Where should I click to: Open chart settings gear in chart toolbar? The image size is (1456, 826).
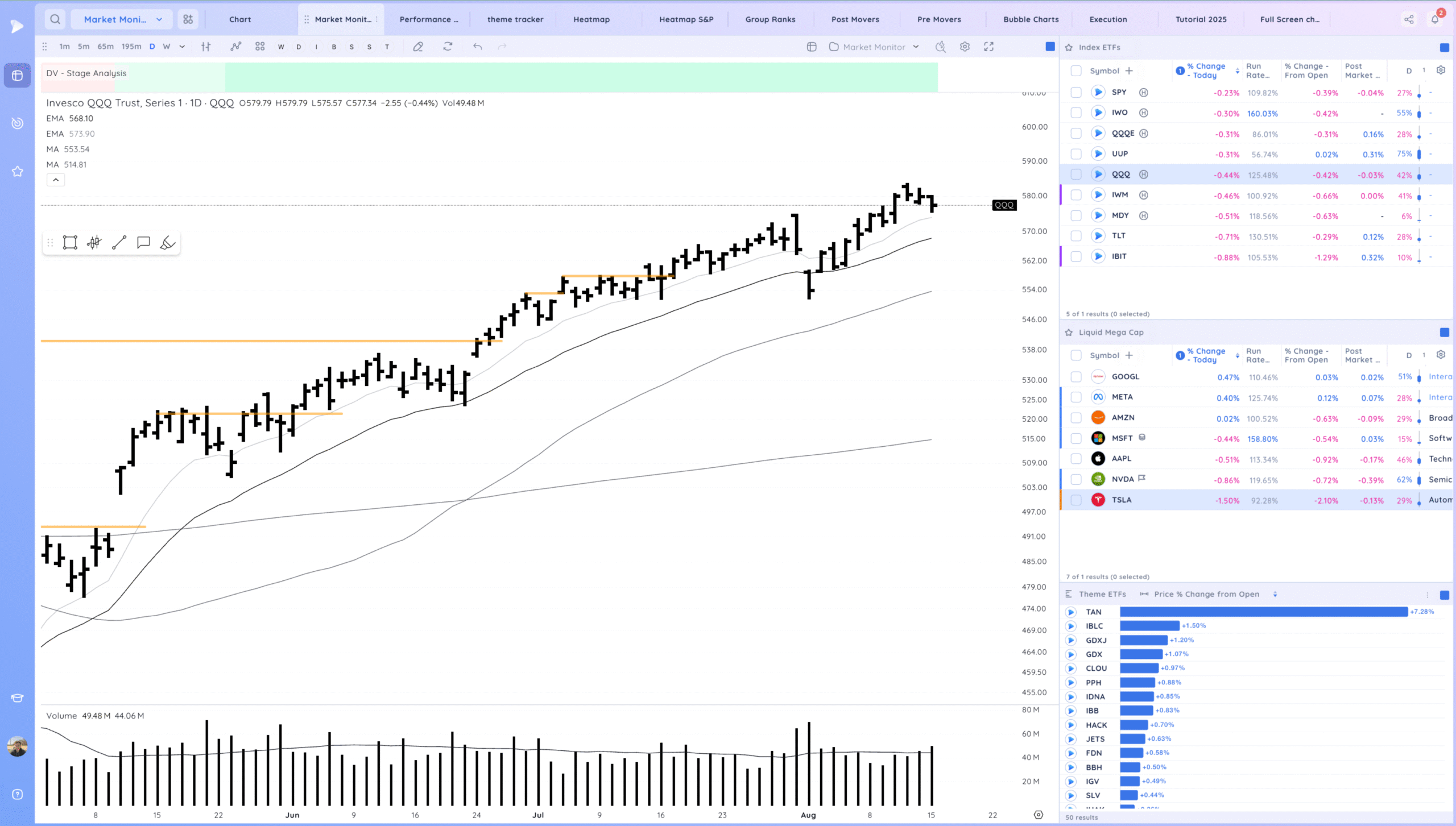(x=965, y=47)
